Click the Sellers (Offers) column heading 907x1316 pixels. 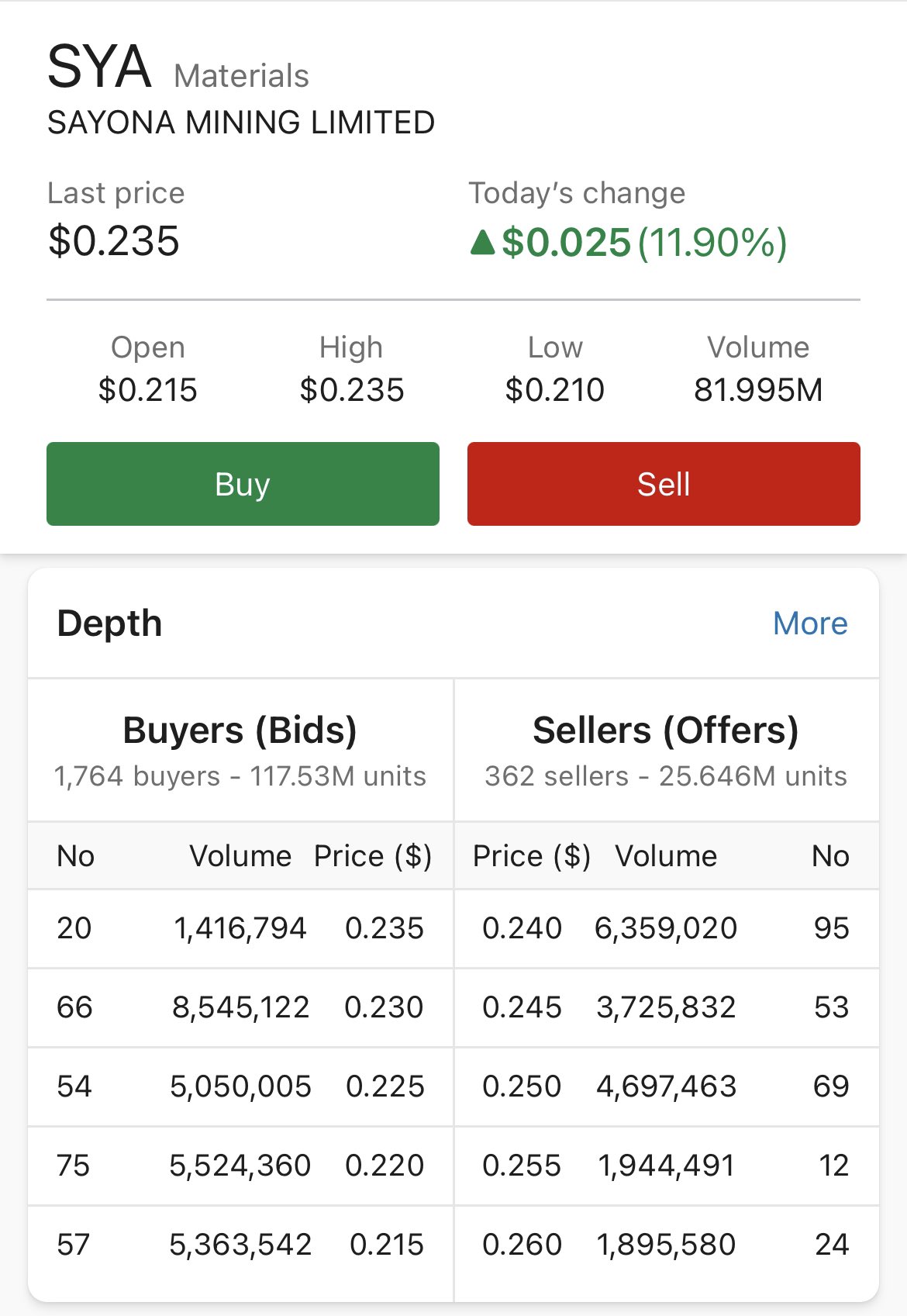coord(665,731)
